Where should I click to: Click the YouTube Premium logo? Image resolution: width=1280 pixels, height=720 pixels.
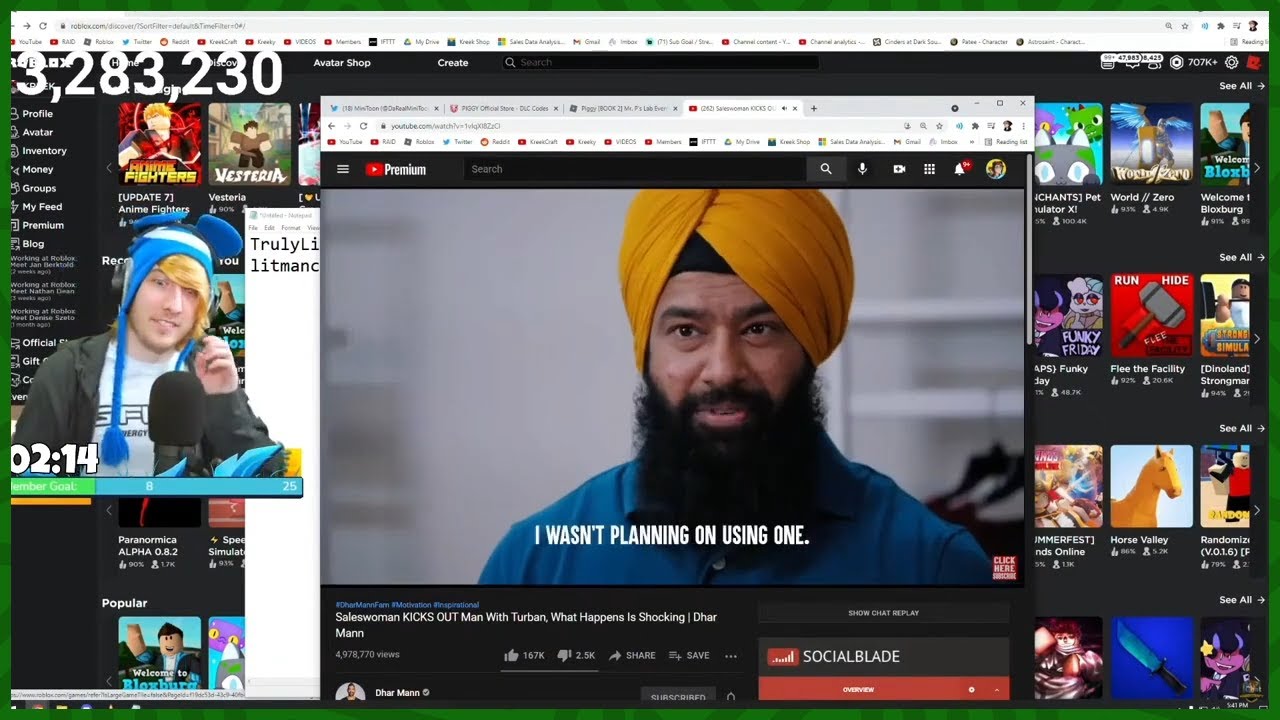pyautogui.click(x=396, y=169)
